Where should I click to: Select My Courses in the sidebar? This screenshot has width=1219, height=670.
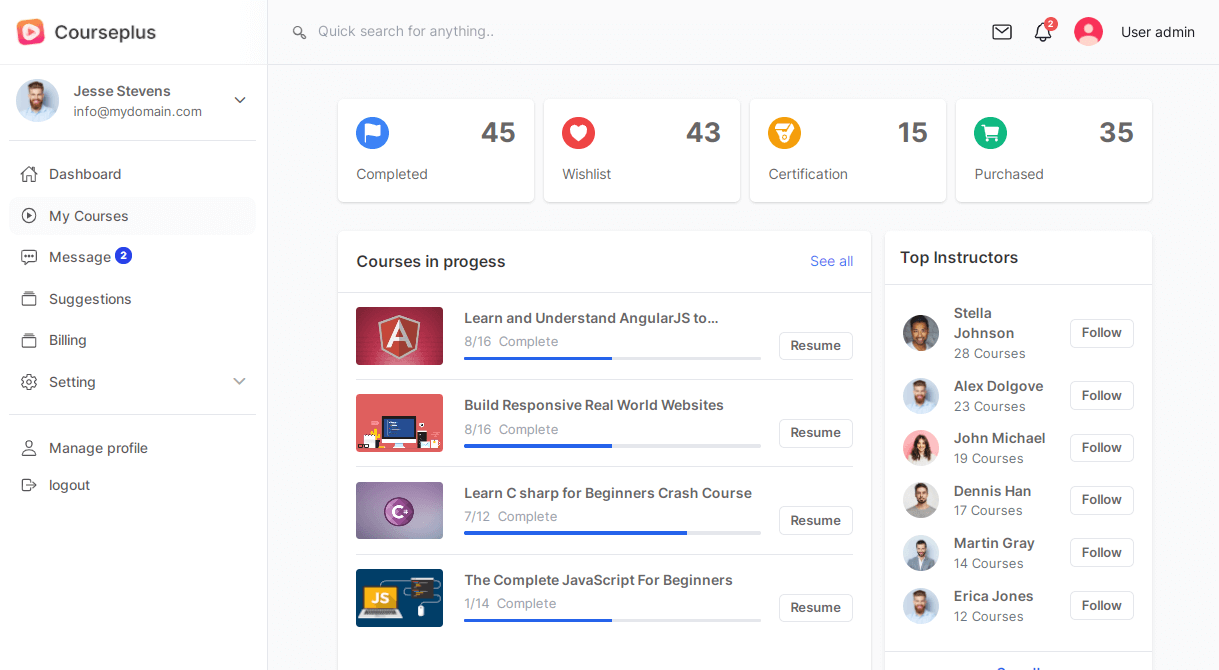(x=89, y=216)
